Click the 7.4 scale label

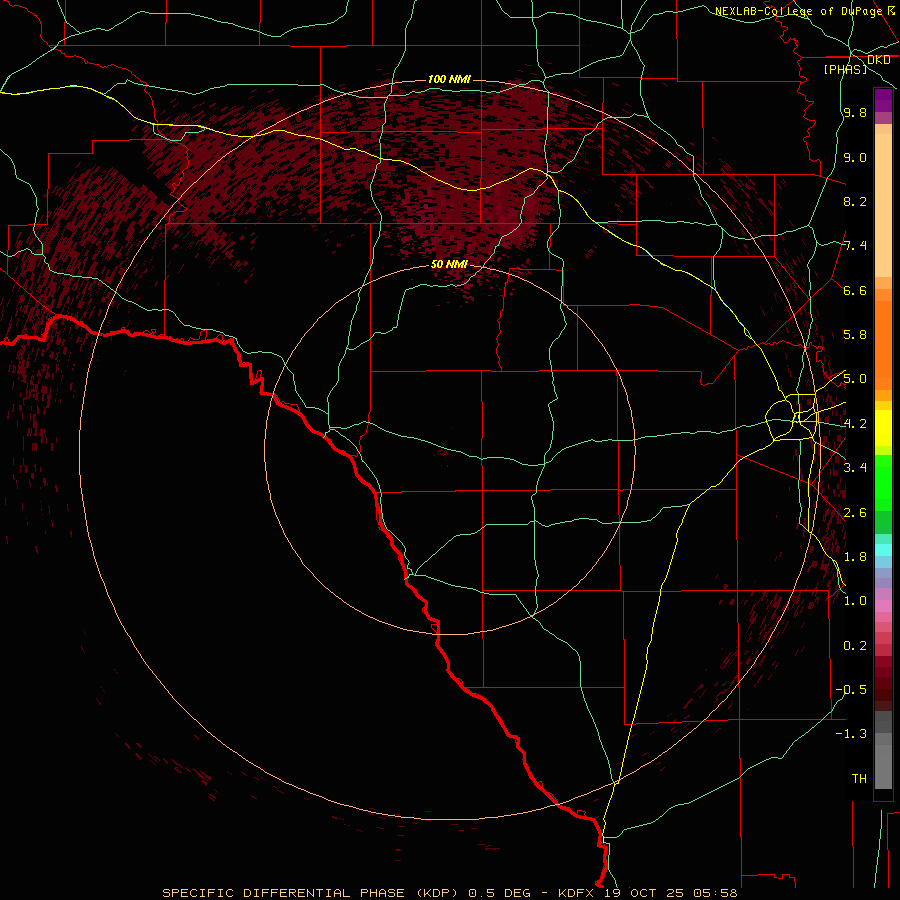855,246
